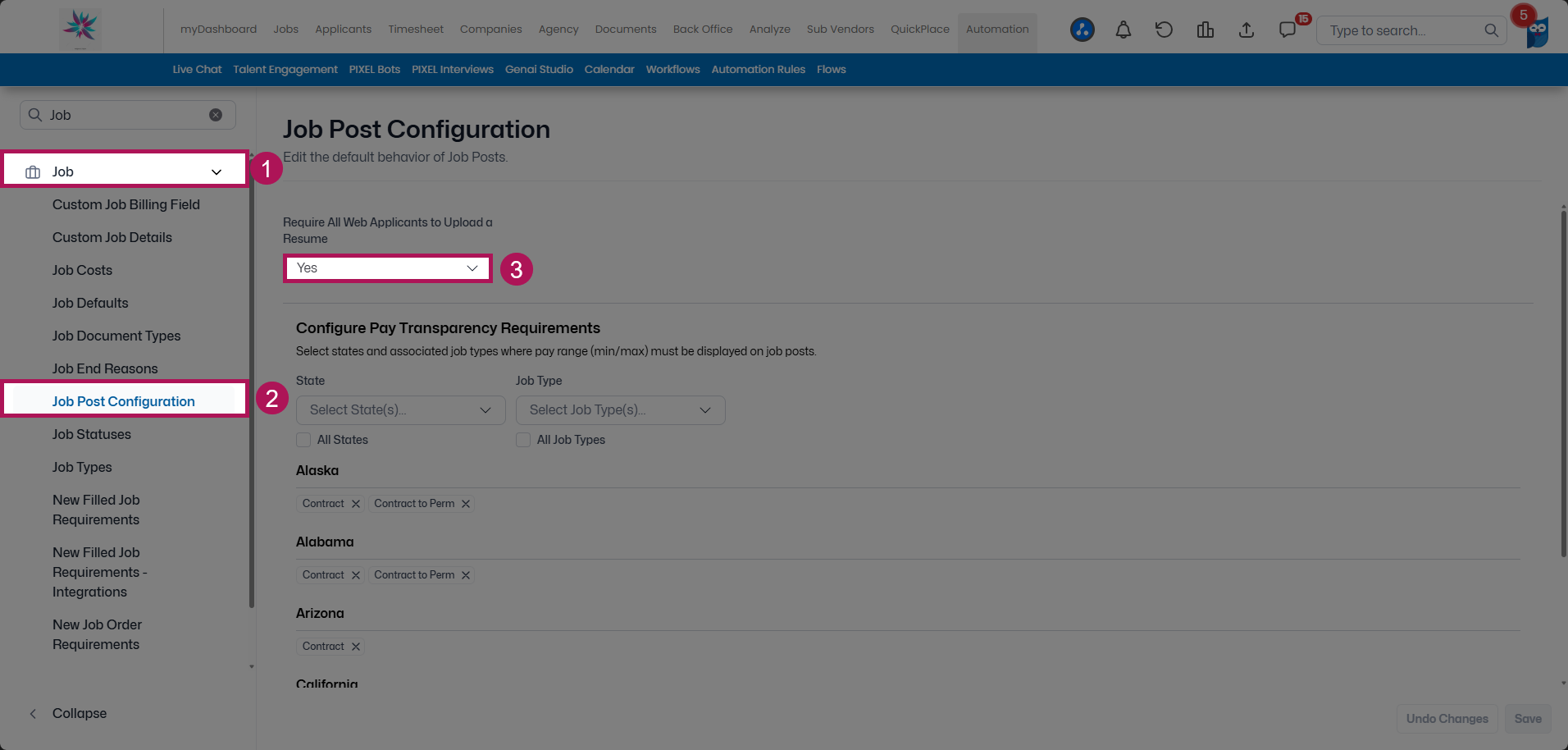Open the Automation top menu
The image size is (1568, 750).
tap(997, 29)
